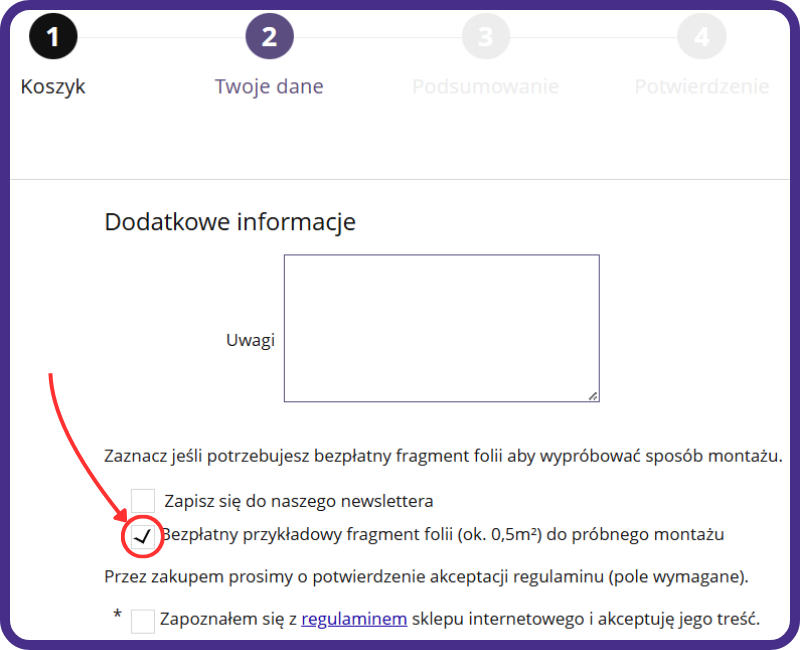
Task: Click the Dodatkowe informacje heading
Action: (230, 221)
